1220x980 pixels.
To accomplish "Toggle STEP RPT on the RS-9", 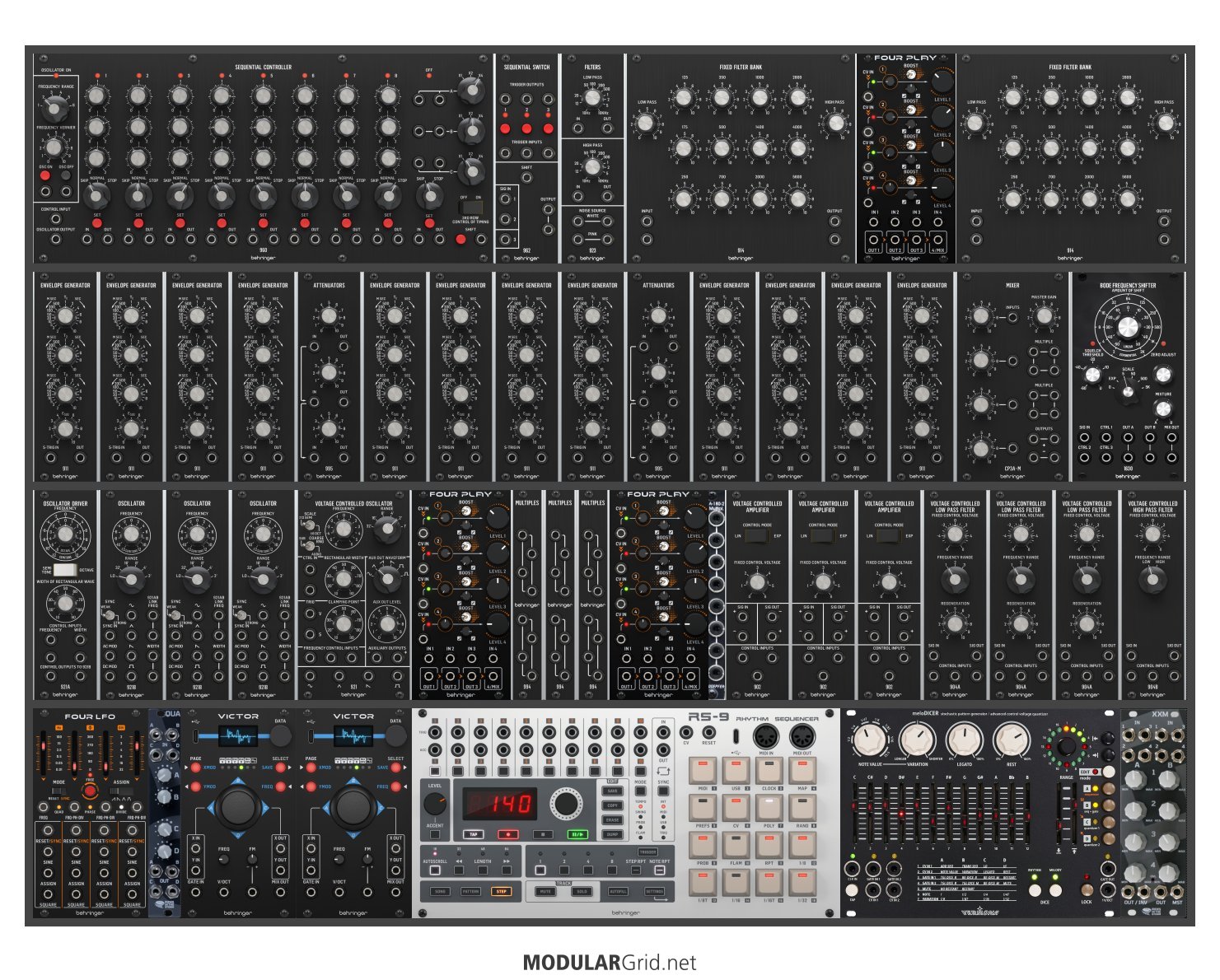I will tap(636, 870).
